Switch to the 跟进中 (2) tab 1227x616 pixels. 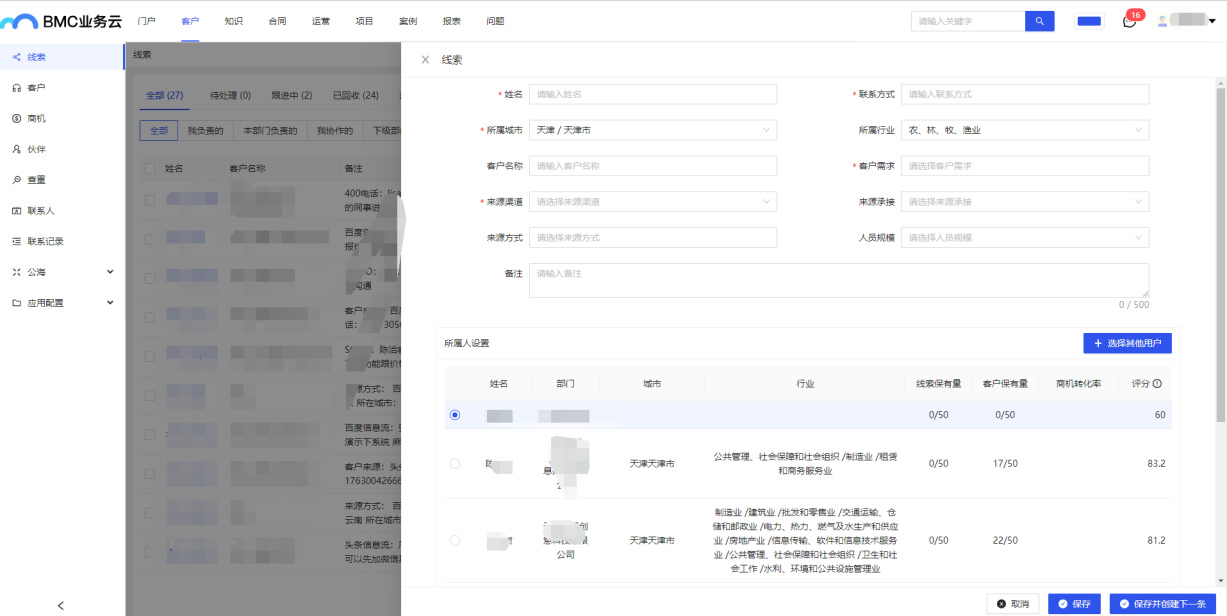[292, 96]
